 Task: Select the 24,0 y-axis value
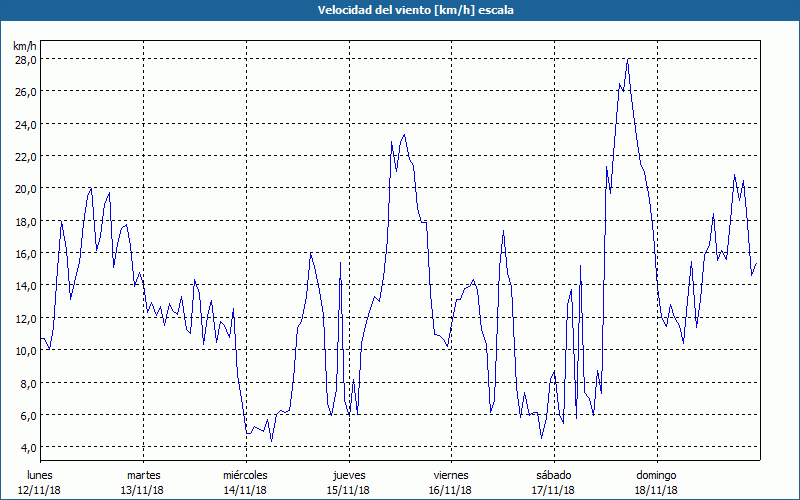(26, 124)
